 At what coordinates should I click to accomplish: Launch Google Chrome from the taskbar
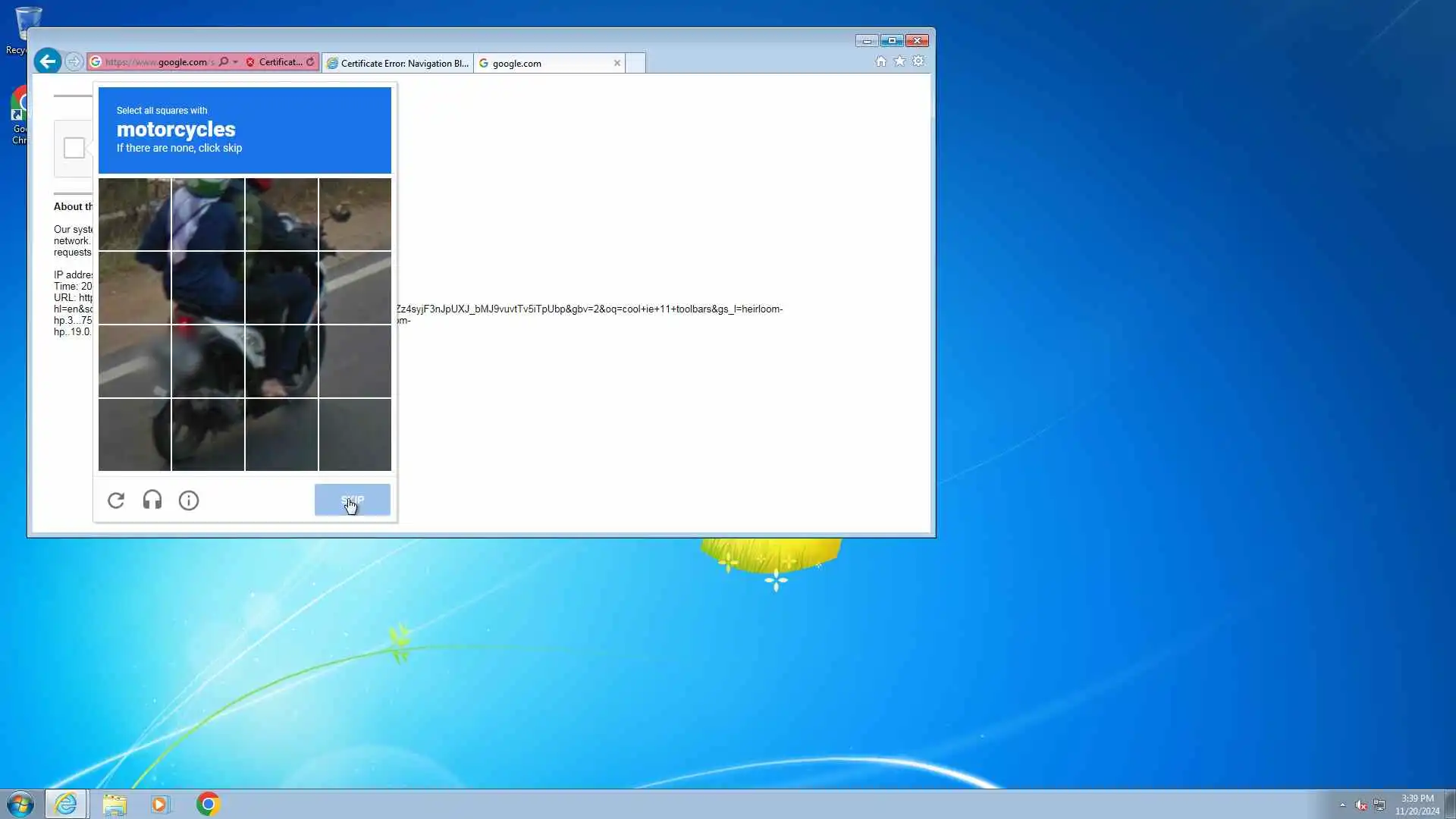(x=208, y=804)
